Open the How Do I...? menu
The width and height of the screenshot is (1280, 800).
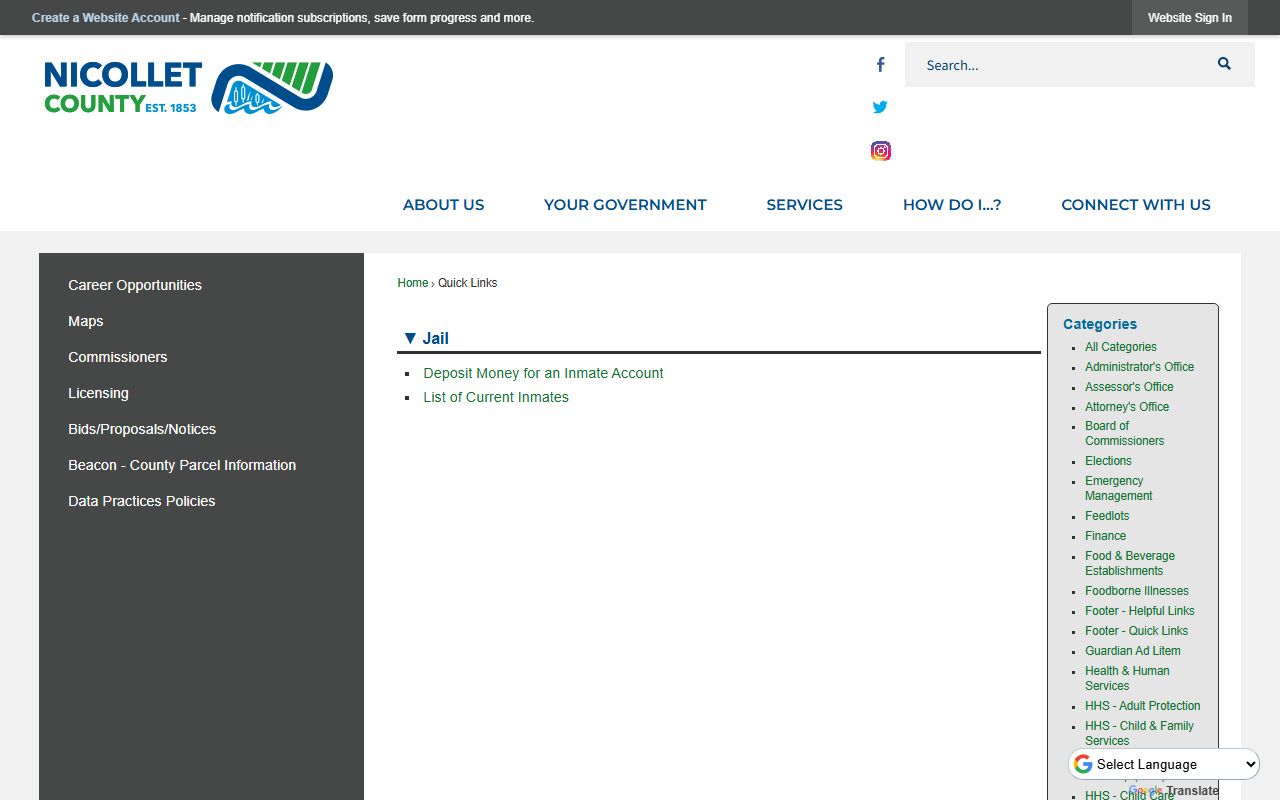951,205
